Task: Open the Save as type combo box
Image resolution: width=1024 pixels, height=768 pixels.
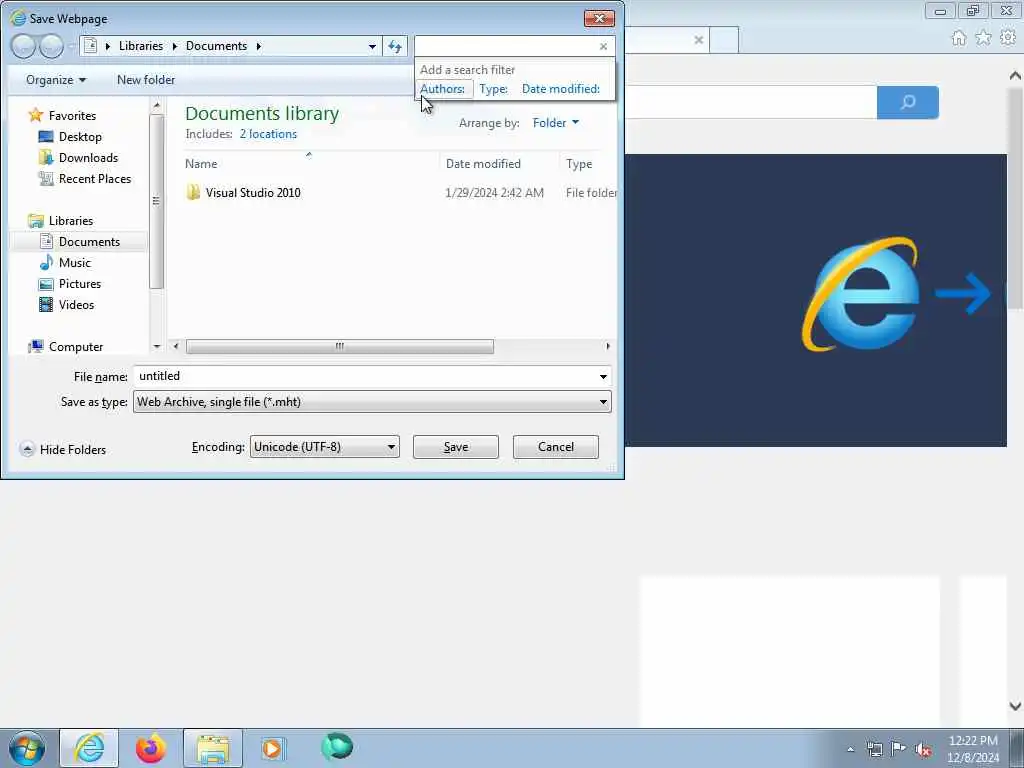Action: [372, 402]
